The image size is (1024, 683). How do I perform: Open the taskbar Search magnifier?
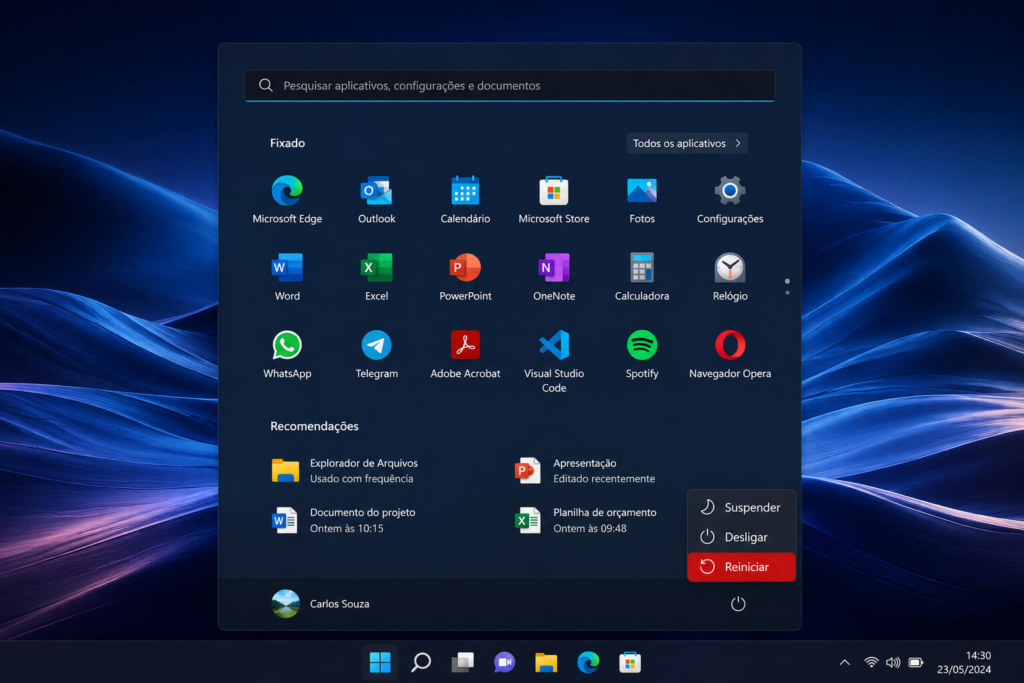point(421,662)
